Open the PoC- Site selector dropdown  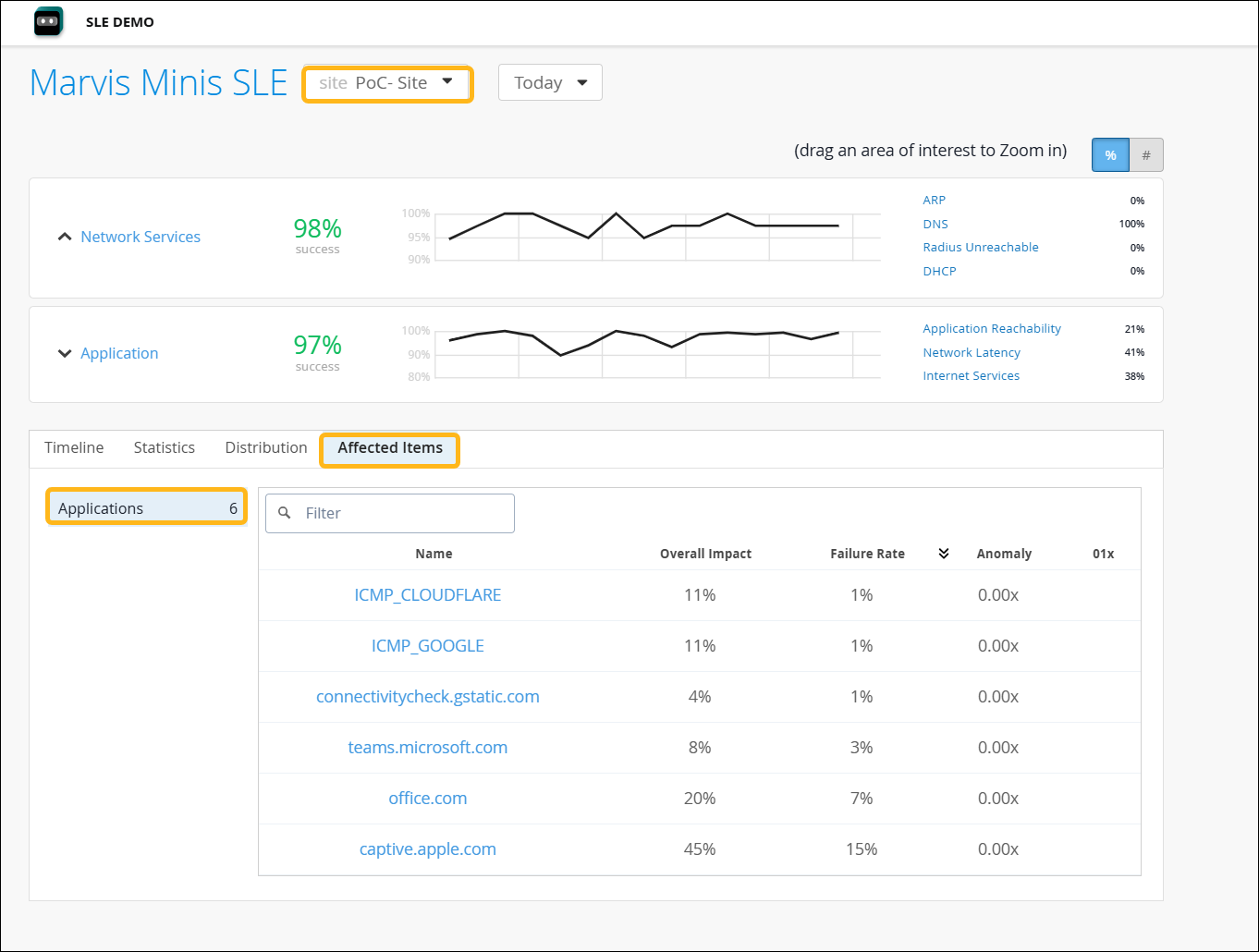[387, 82]
